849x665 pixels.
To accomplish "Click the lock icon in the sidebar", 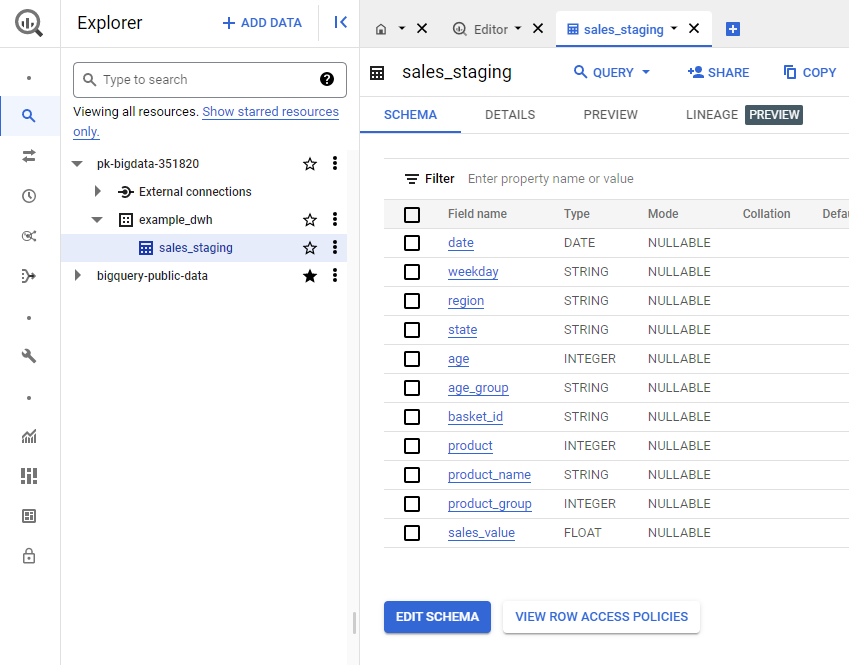I will click(28, 556).
